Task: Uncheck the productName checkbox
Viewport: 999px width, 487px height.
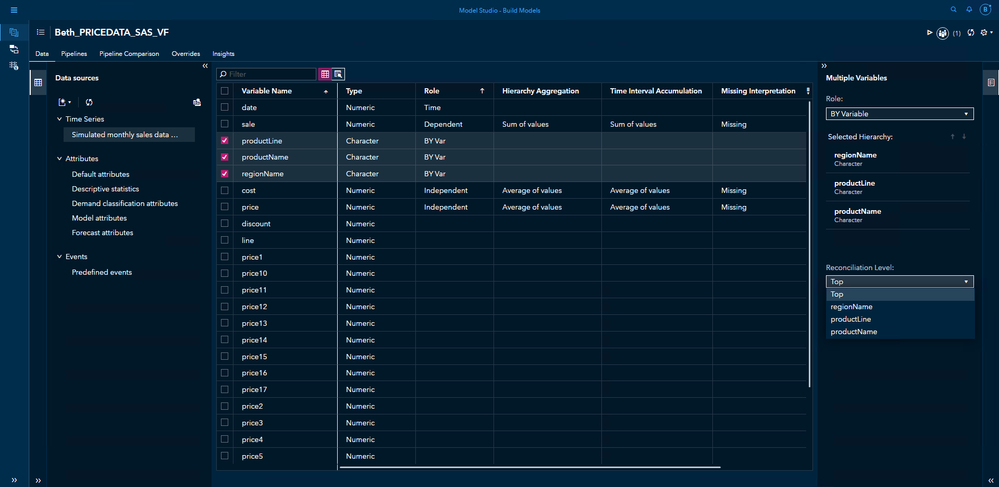Action: pyautogui.click(x=224, y=157)
